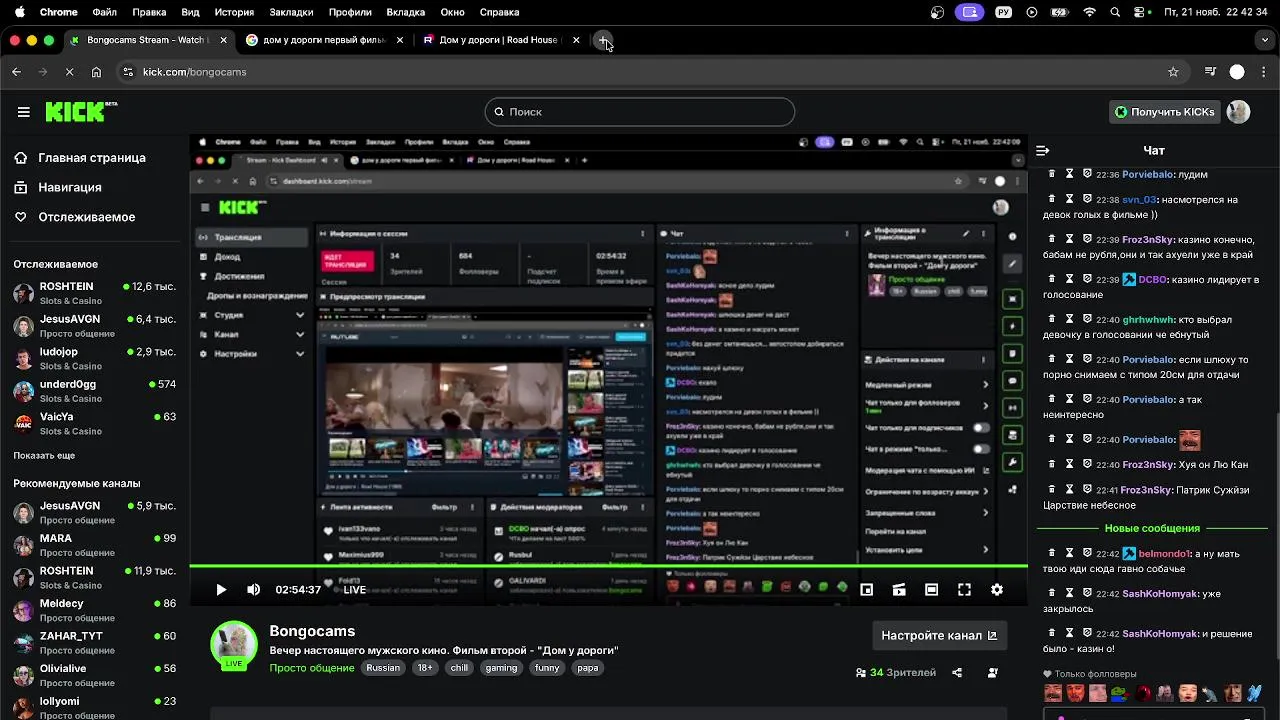The image size is (1280, 720).
Task: Open the ludojop channel
Action: click(95, 359)
